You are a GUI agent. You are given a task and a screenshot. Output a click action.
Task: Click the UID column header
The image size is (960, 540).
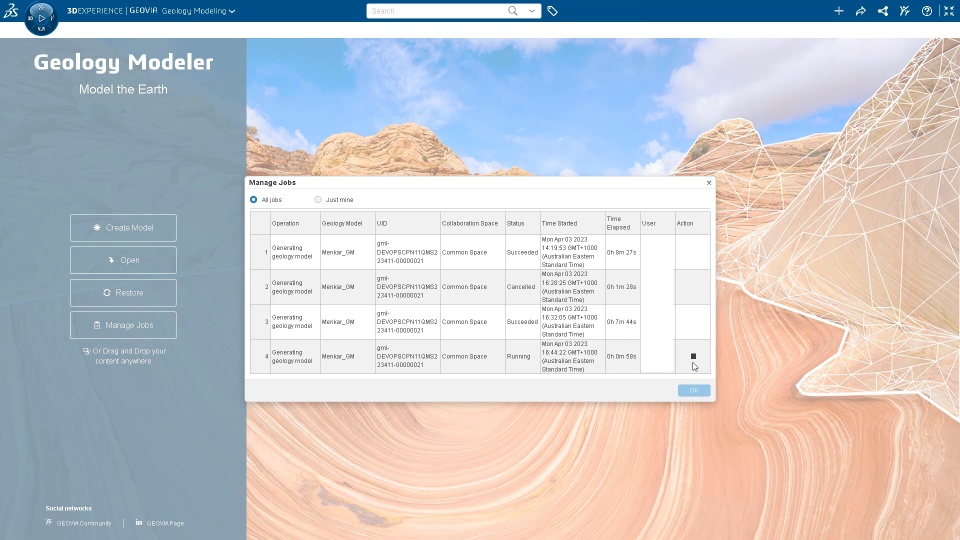(x=408, y=223)
